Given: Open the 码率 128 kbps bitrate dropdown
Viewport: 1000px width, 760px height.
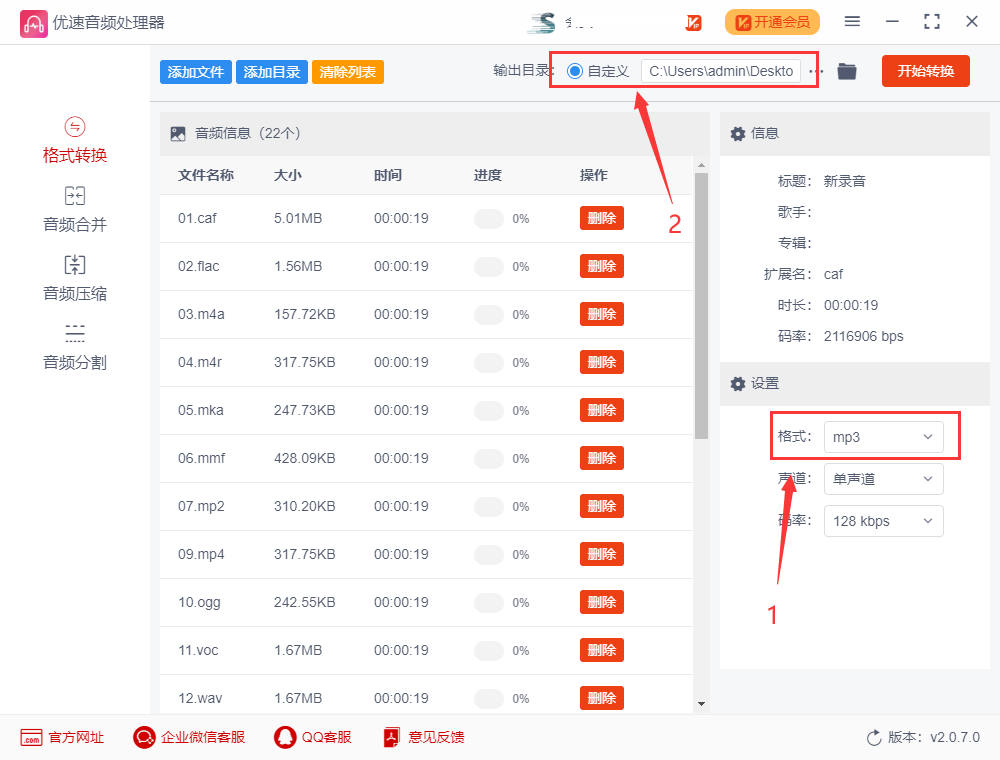Looking at the screenshot, I should point(883,522).
